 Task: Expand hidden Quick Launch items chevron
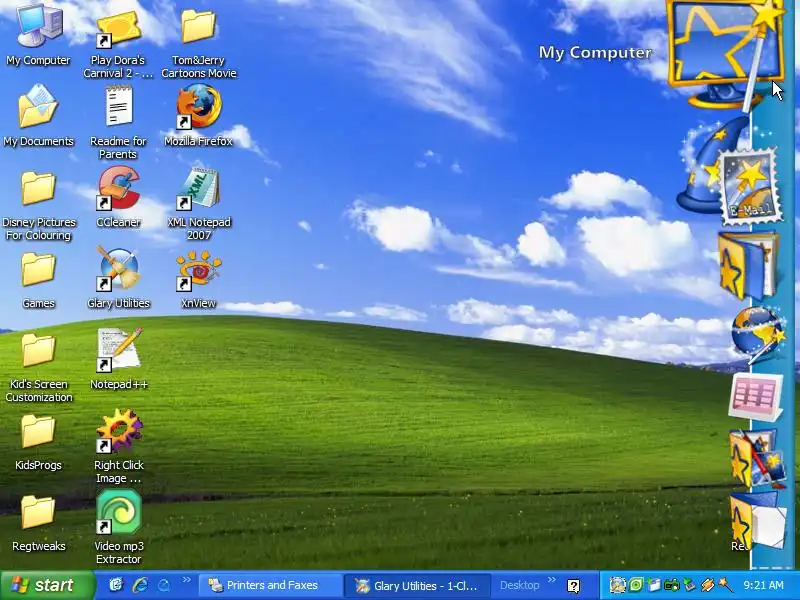[x=187, y=580]
